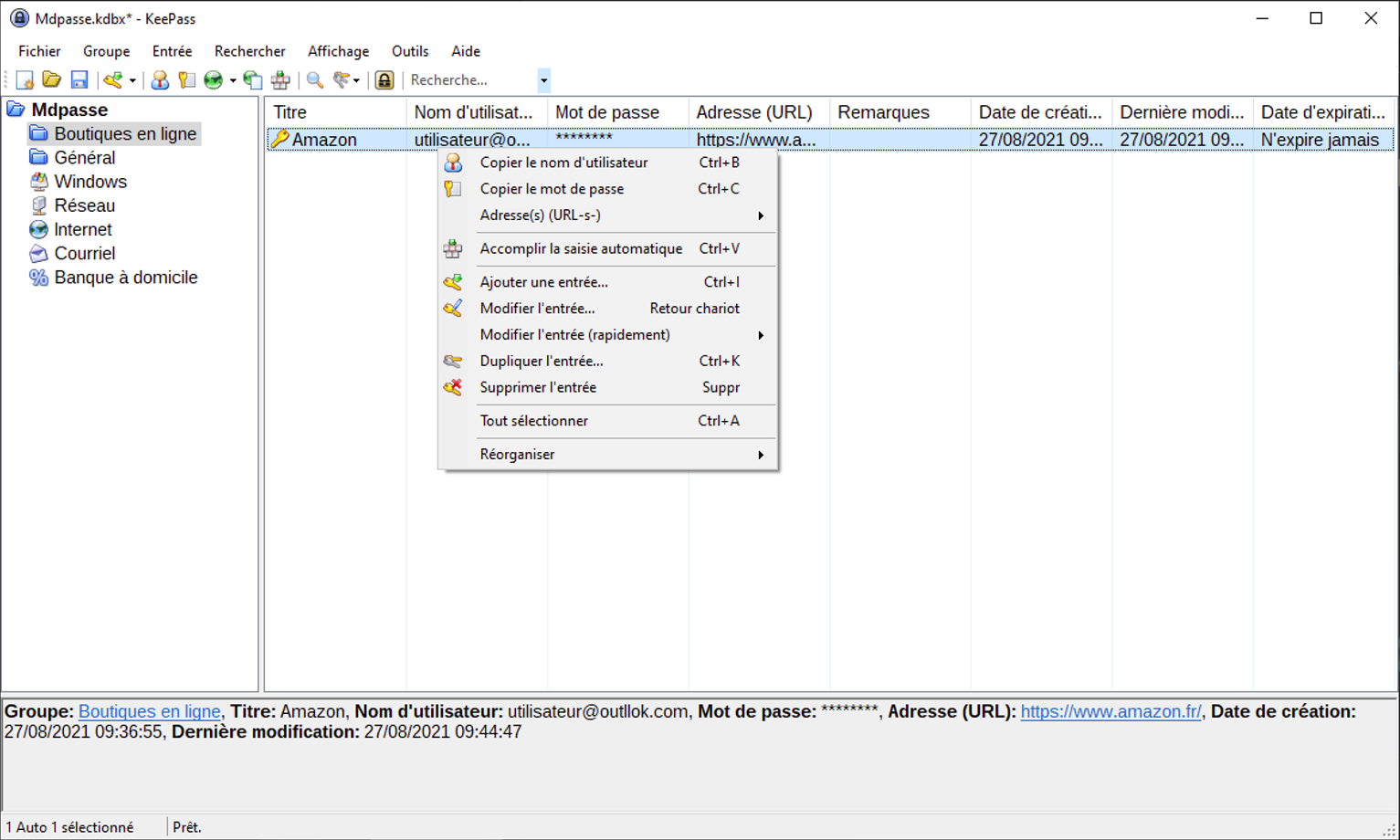Select the Général group

tap(85, 158)
